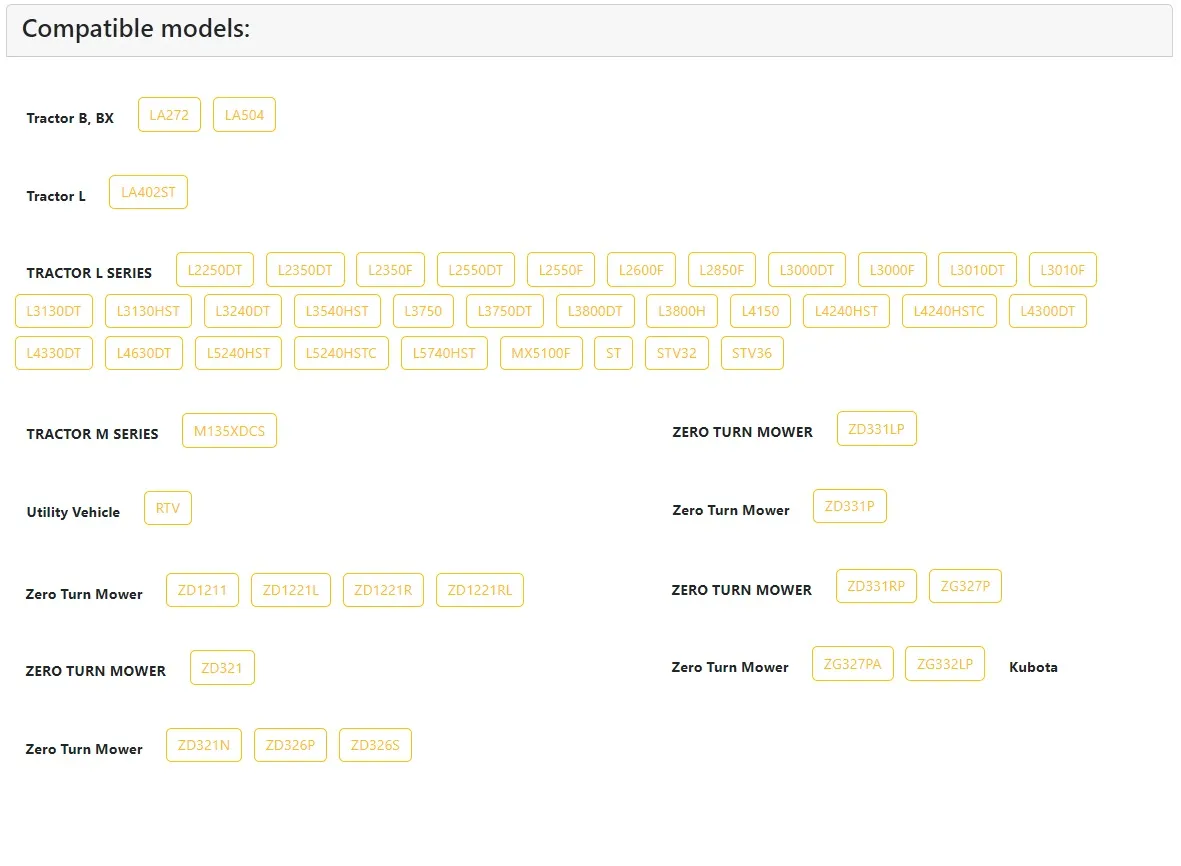Open the ZD326P mower tag
Viewport: 1181px width, 866px height.
tap(290, 746)
